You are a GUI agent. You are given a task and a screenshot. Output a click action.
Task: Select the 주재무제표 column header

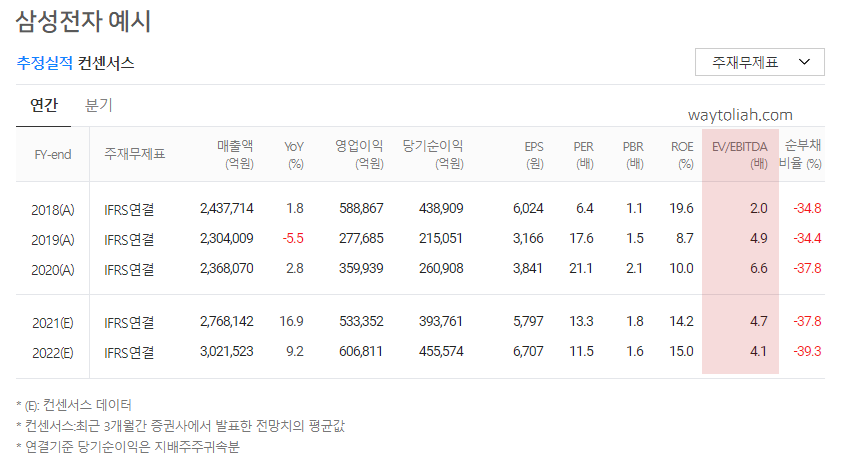click(134, 154)
